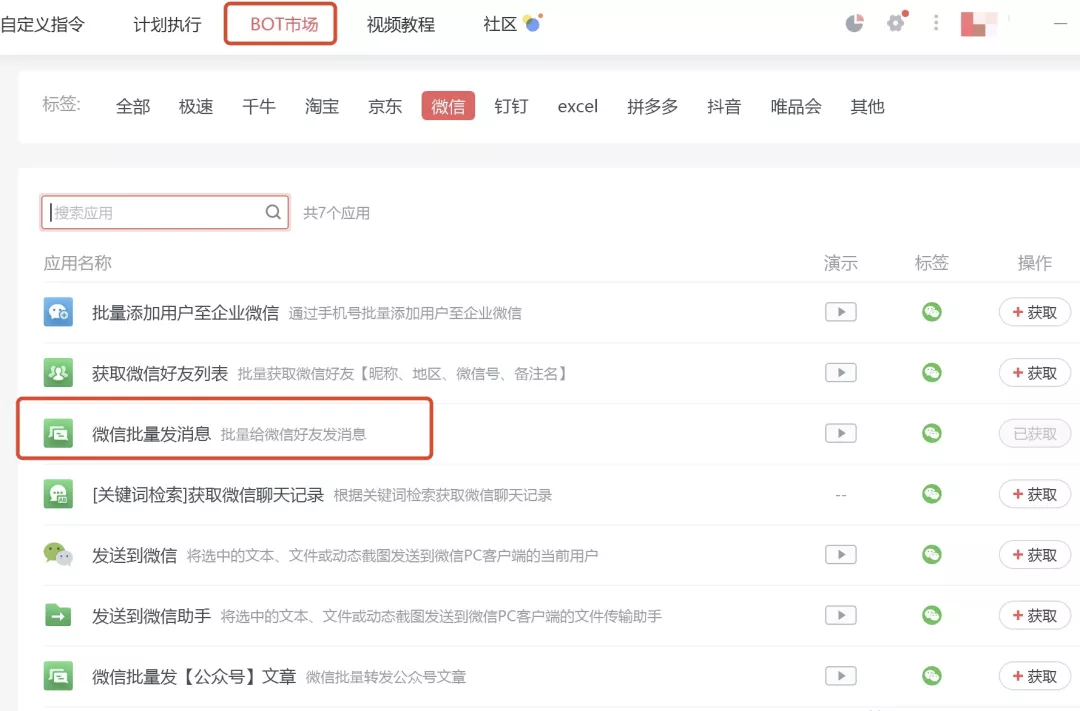Screen dimensions: 1080x711
Task: Get the 获取微信好友列表 app
Action: 1035,373
